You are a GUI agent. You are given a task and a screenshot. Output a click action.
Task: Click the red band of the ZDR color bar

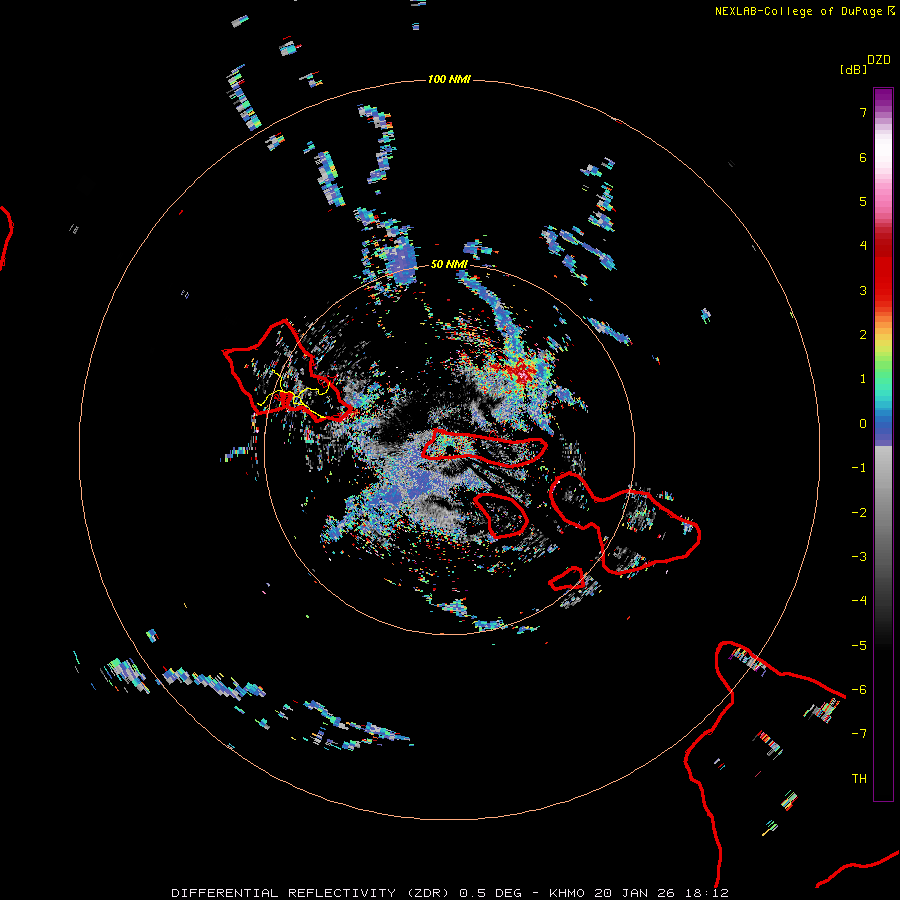883,270
